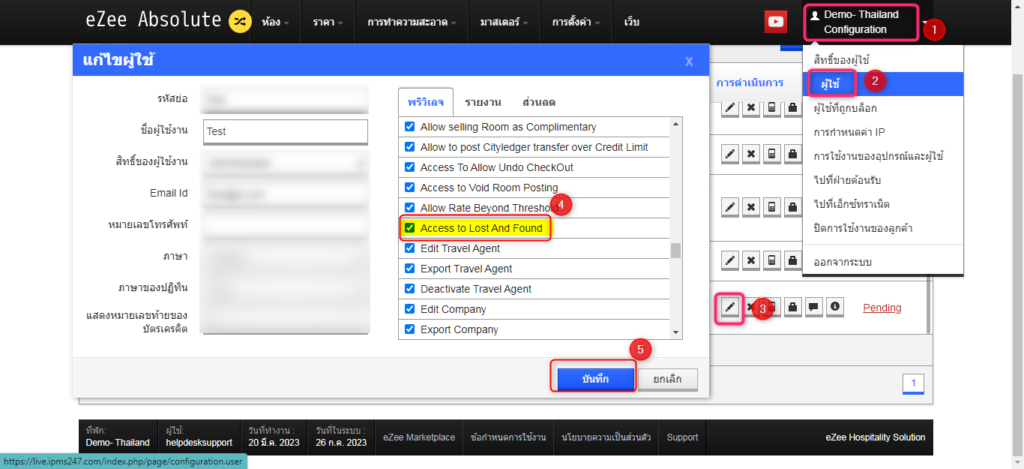Click the device icon in the fourth user row
The image size is (1024, 469).
pyautogui.click(x=772, y=261)
